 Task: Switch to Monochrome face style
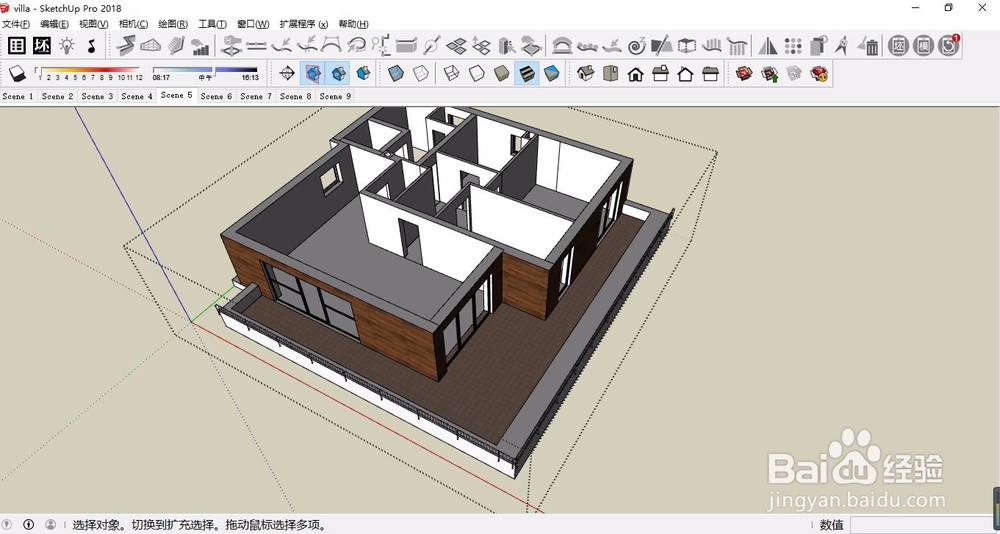[552, 73]
